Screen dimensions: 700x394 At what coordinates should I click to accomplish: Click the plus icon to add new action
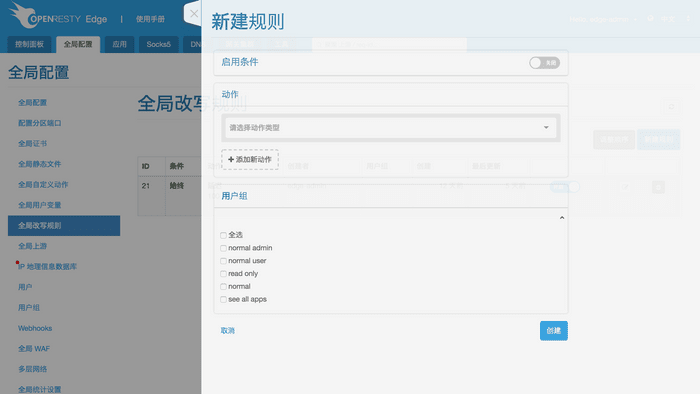231,159
